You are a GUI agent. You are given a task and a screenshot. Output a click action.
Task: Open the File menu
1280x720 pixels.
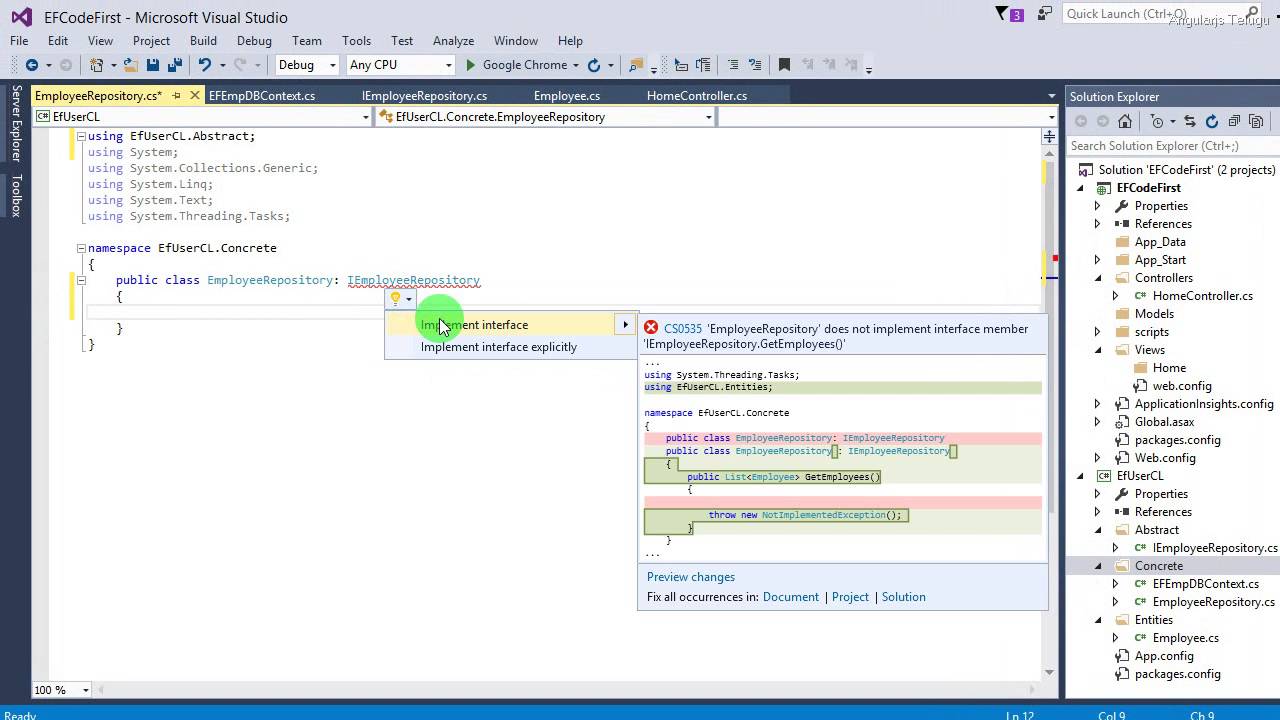point(19,41)
